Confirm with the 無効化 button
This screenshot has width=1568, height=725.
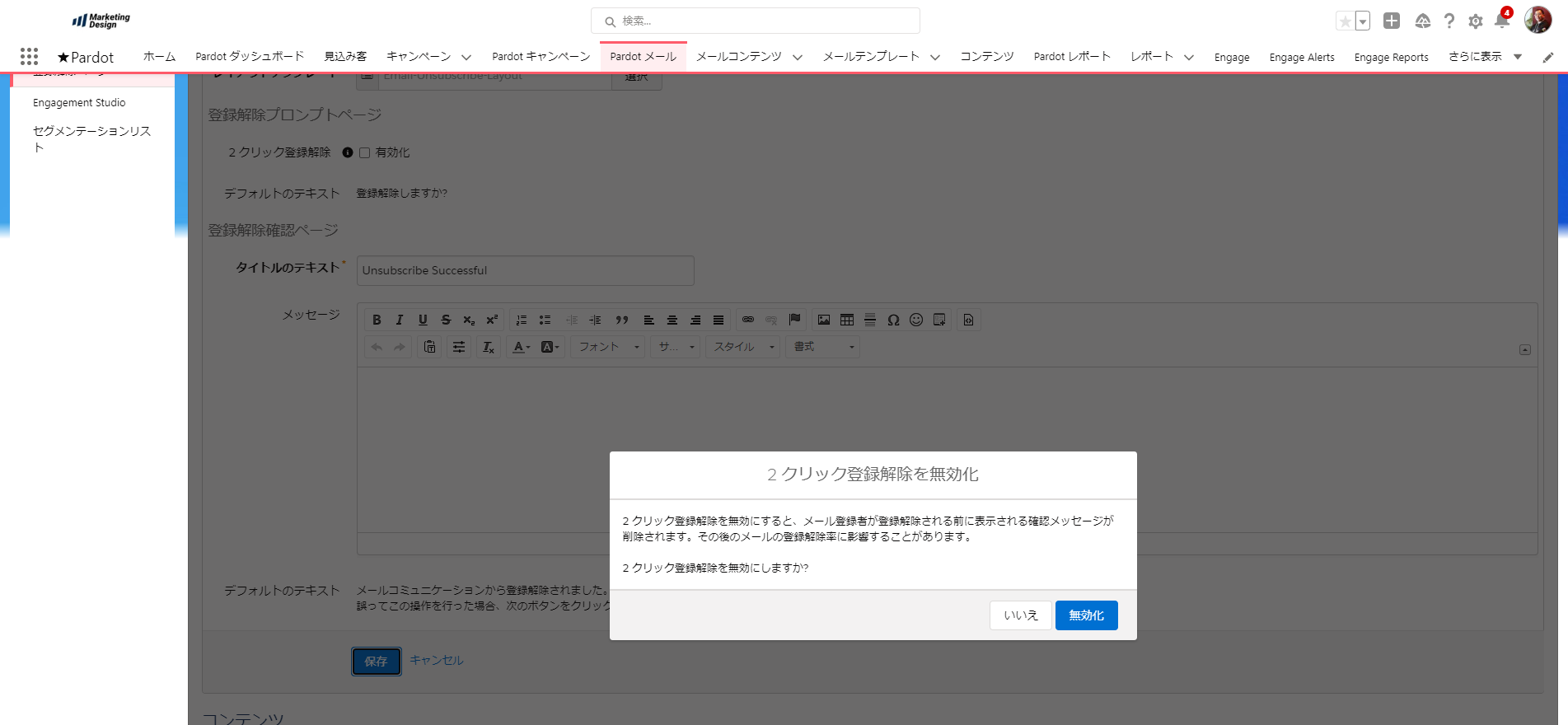pyautogui.click(x=1086, y=615)
